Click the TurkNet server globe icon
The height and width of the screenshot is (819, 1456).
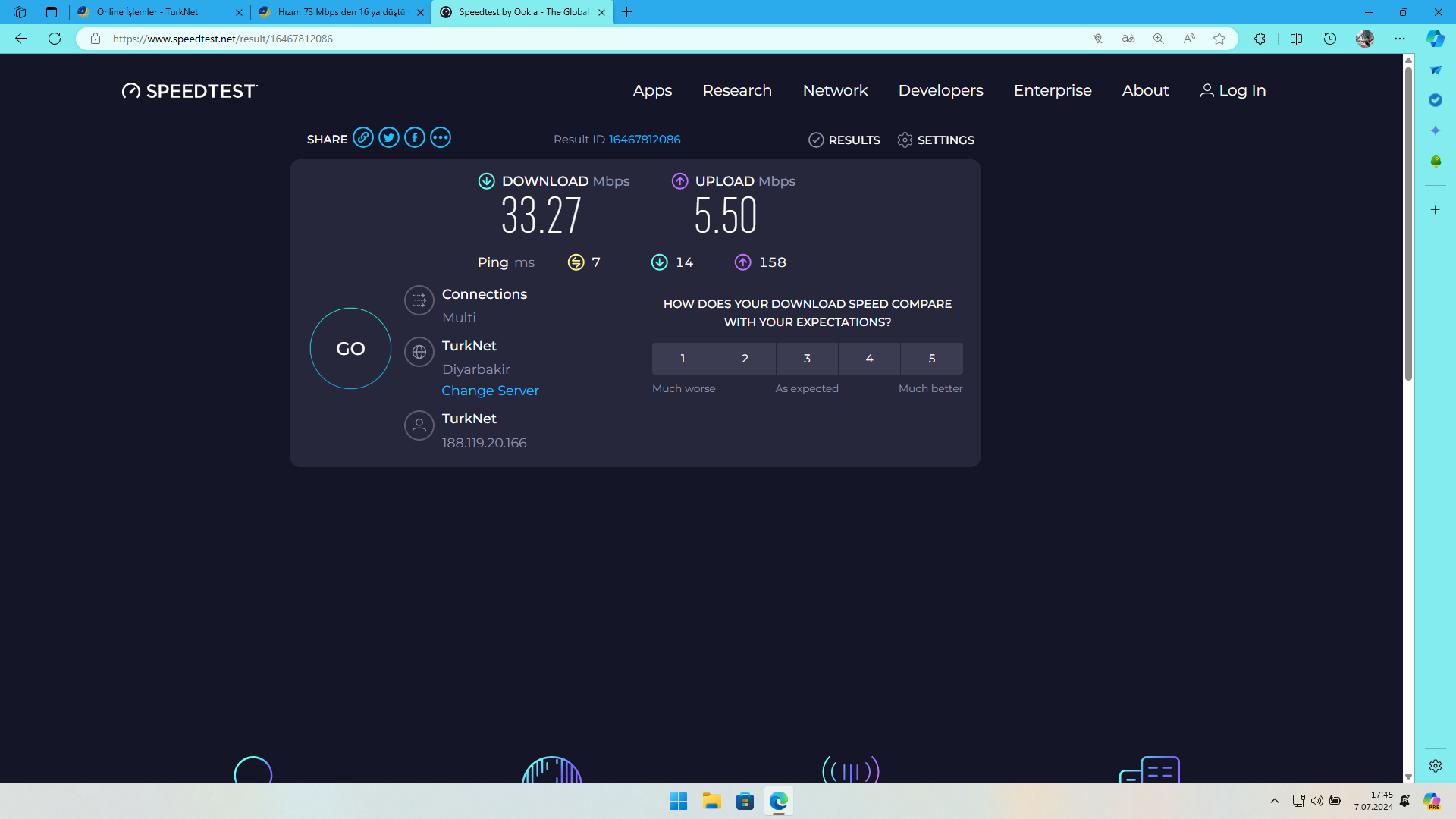(x=419, y=352)
